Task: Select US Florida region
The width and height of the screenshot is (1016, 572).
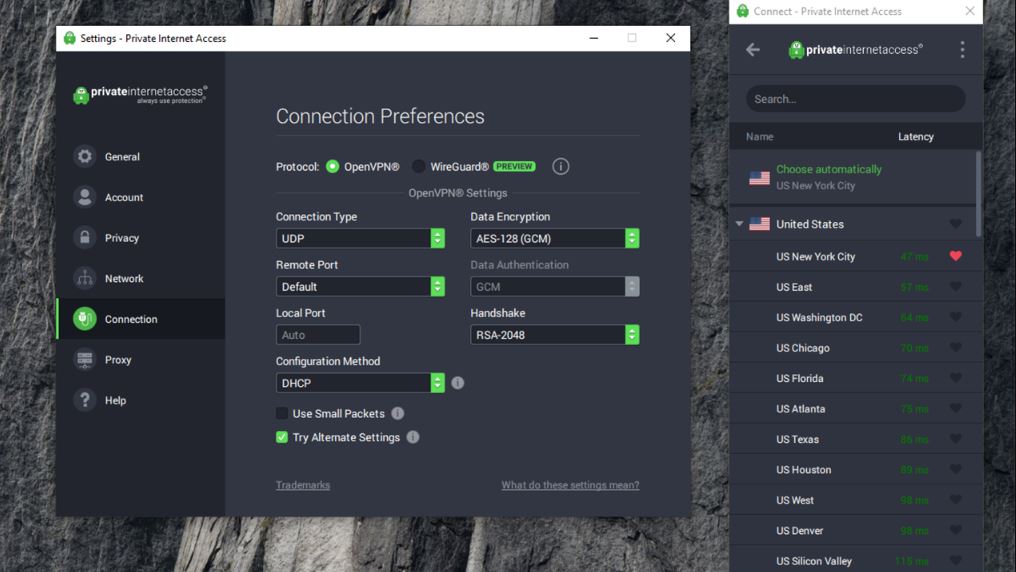Action: coord(853,378)
